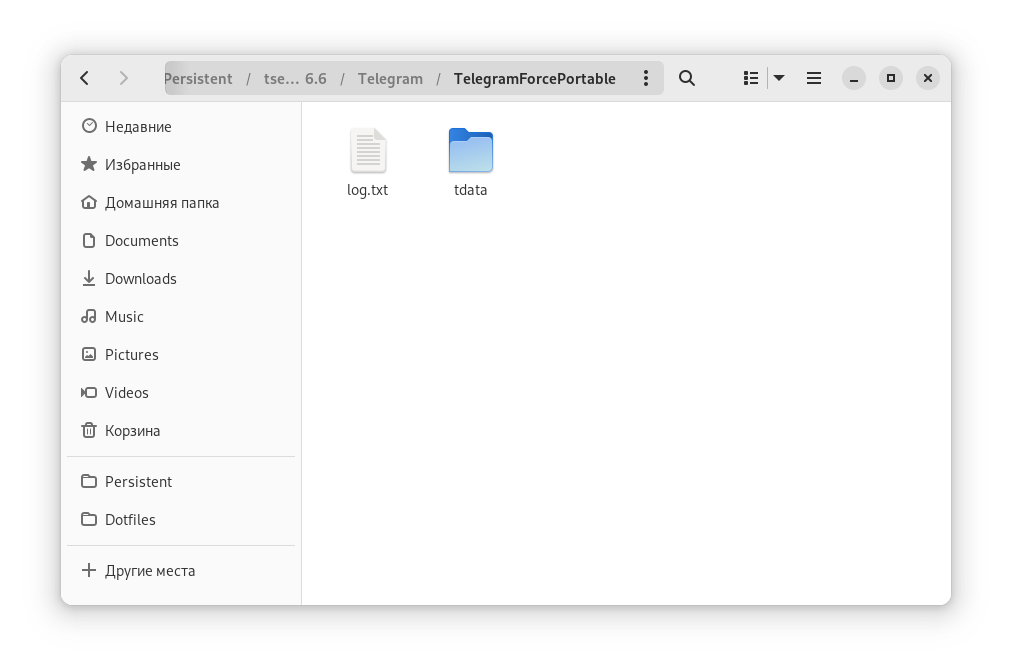Viewport: 1012px width, 672px height.
Task: Open Downloads in sidebar
Action: [140, 279]
